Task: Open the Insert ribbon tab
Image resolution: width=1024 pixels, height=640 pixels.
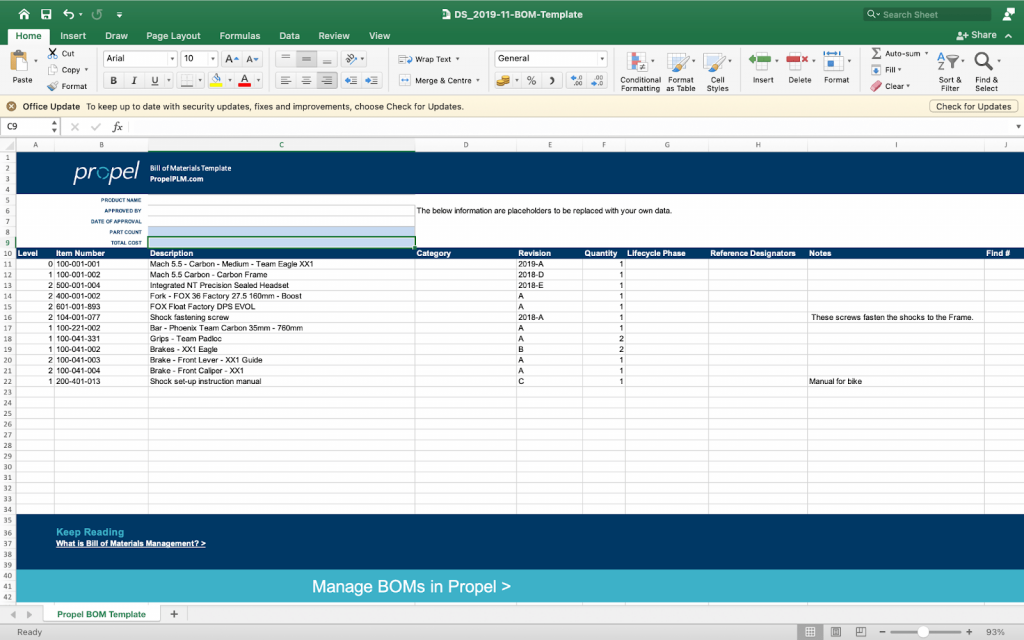Action: point(73,36)
